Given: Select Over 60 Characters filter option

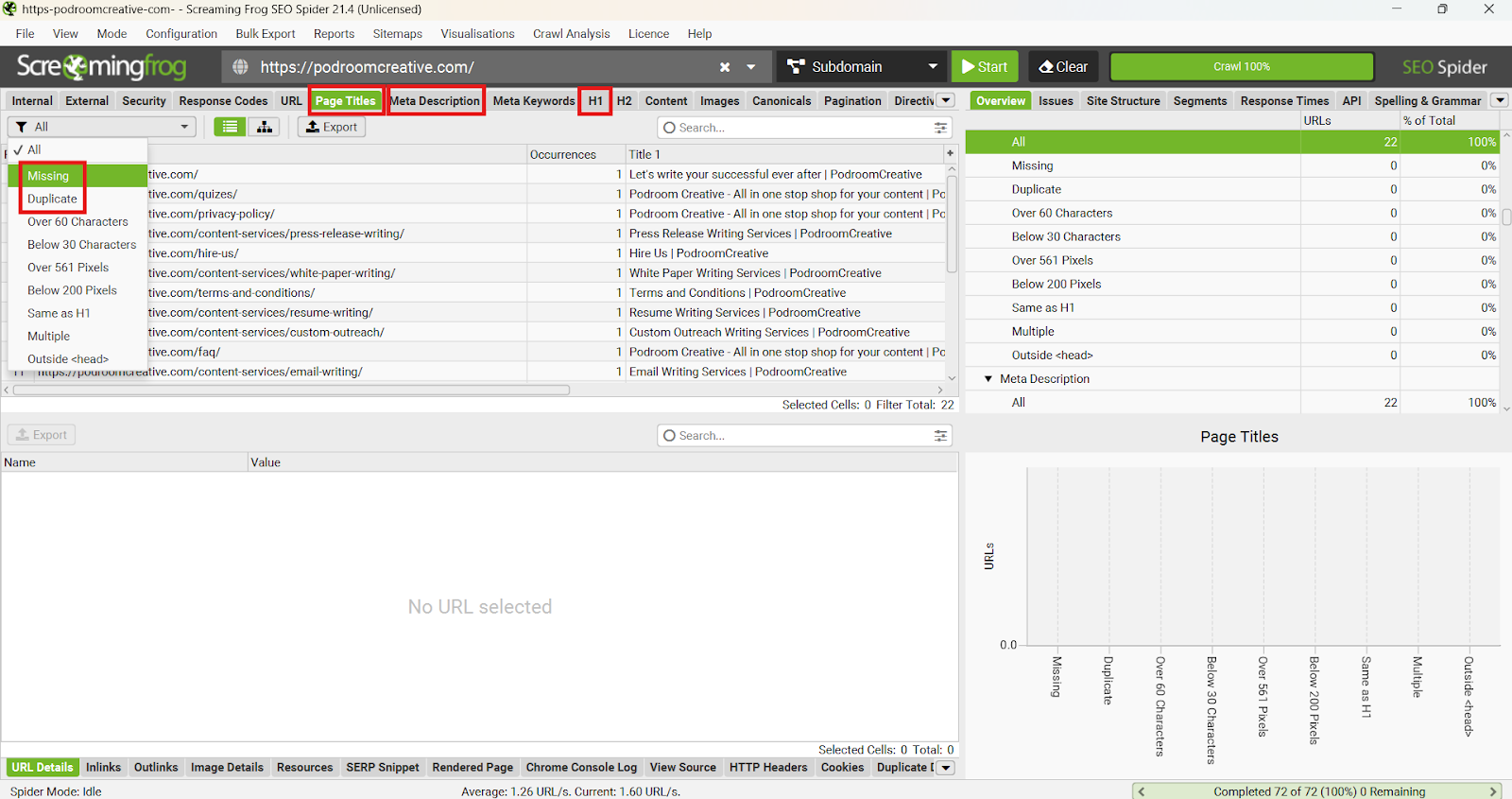Looking at the screenshot, I should (78, 221).
